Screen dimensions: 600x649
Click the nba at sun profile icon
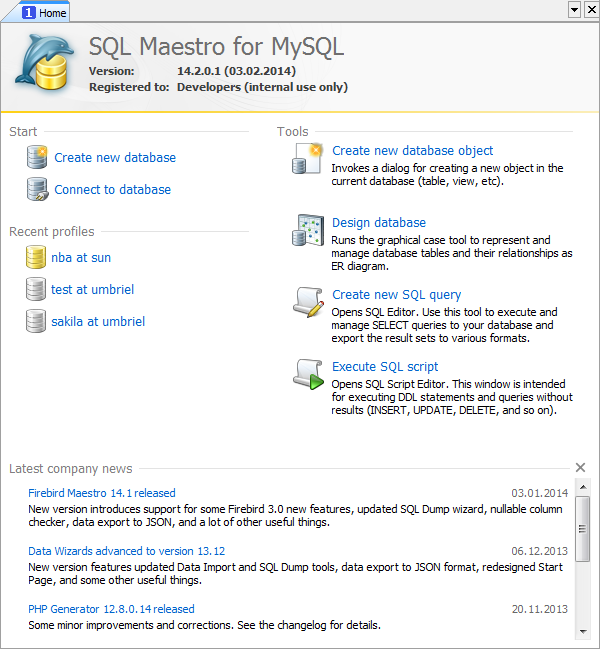click(35, 258)
